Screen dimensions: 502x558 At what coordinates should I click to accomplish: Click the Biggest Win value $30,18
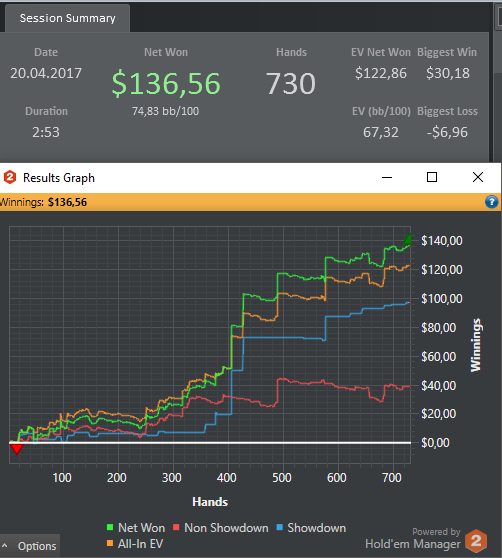pos(448,73)
